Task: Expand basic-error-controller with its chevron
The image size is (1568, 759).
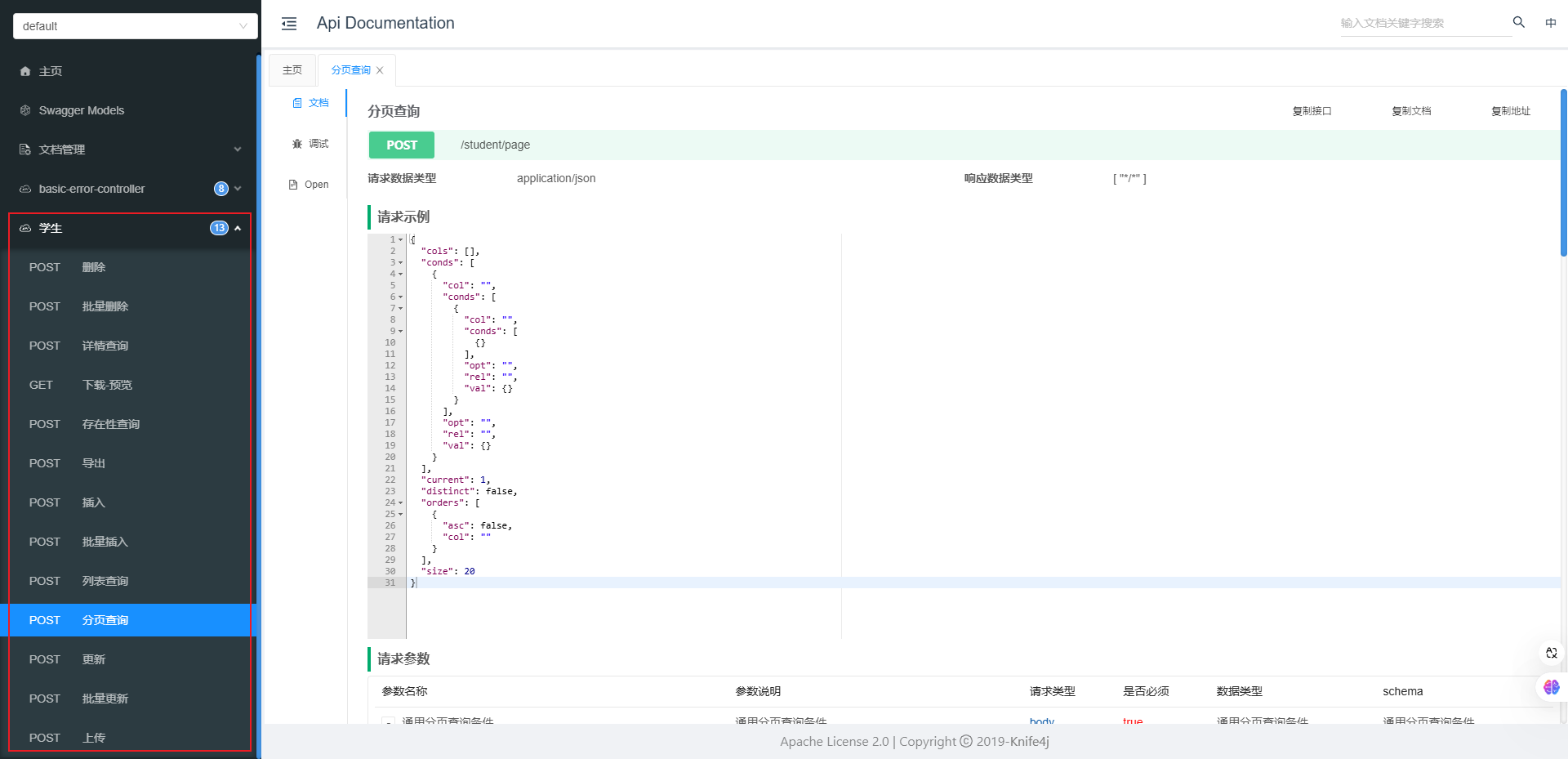Action: coord(238,189)
